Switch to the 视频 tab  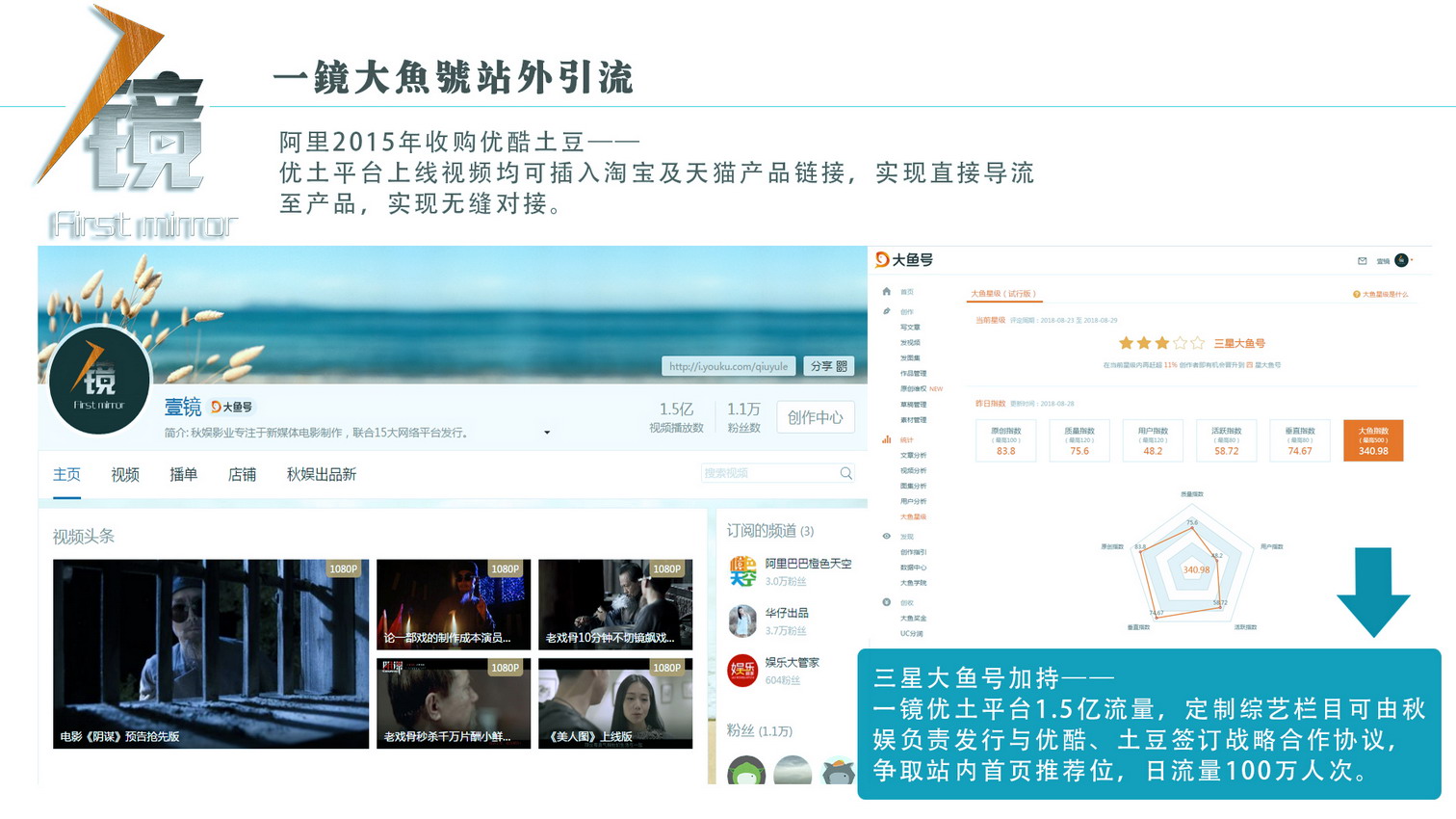click(x=125, y=474)
